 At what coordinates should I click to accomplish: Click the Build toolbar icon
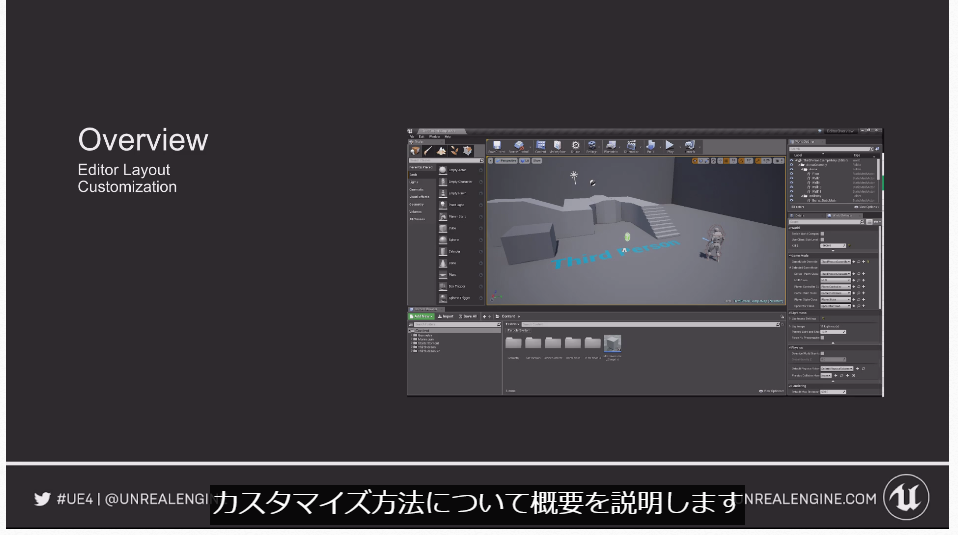click(651, 145)
